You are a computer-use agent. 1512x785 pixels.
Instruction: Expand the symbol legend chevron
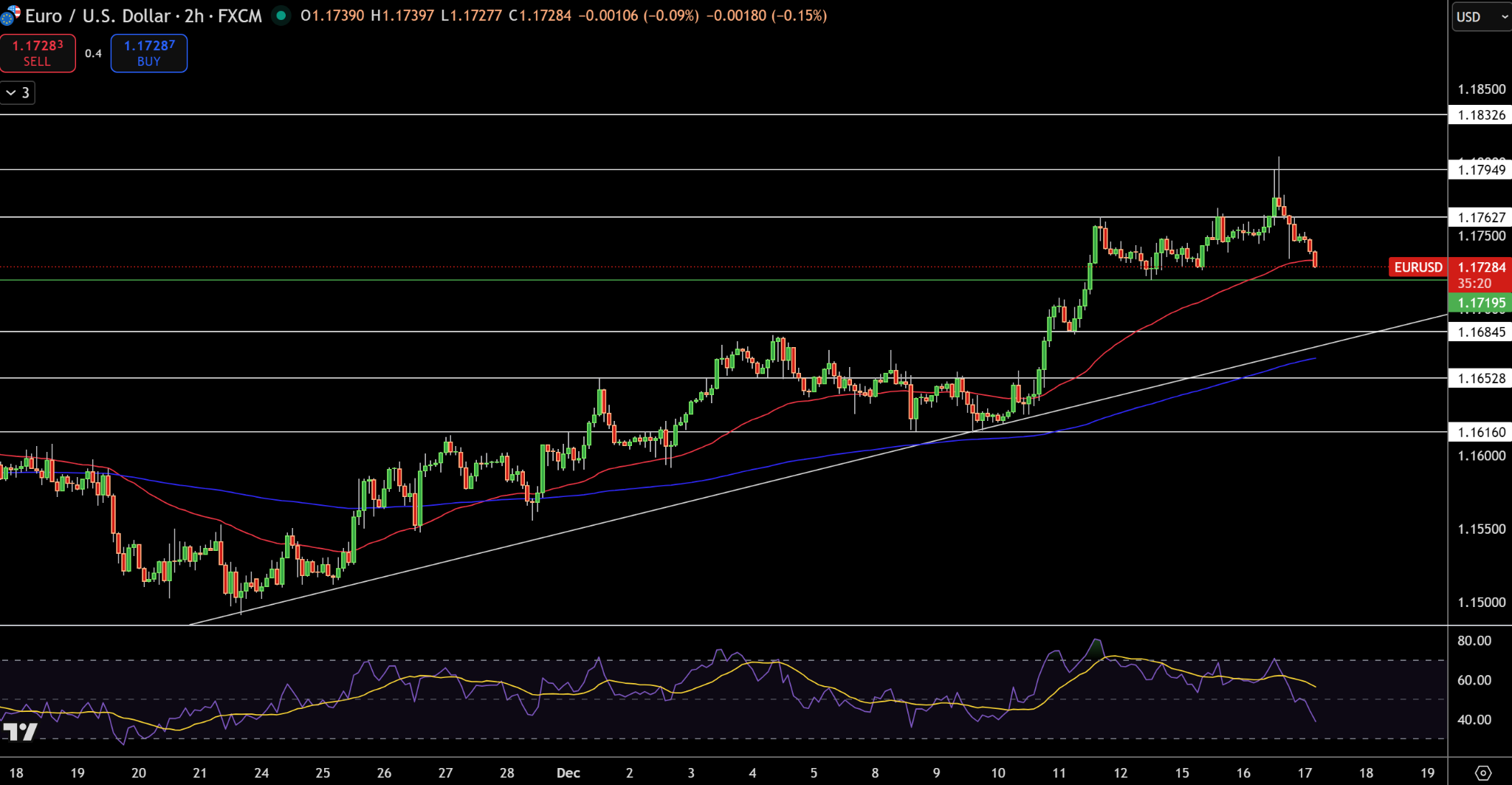point(10,92)
